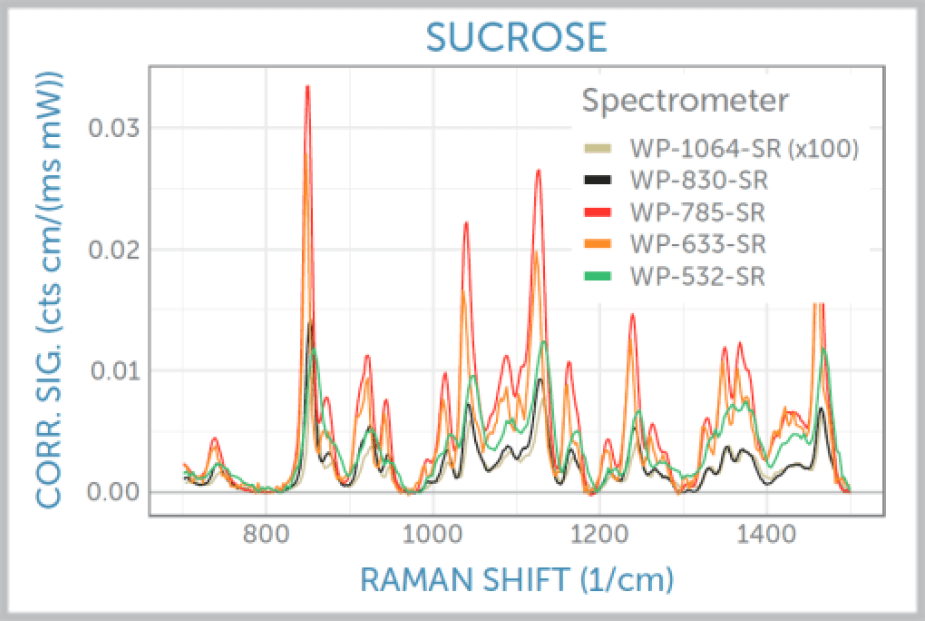Click the RAMAN SHIFT (1/cm) axis label
Image resolution: width=925 pixels, height=621 pixels.
coord(516,579)
